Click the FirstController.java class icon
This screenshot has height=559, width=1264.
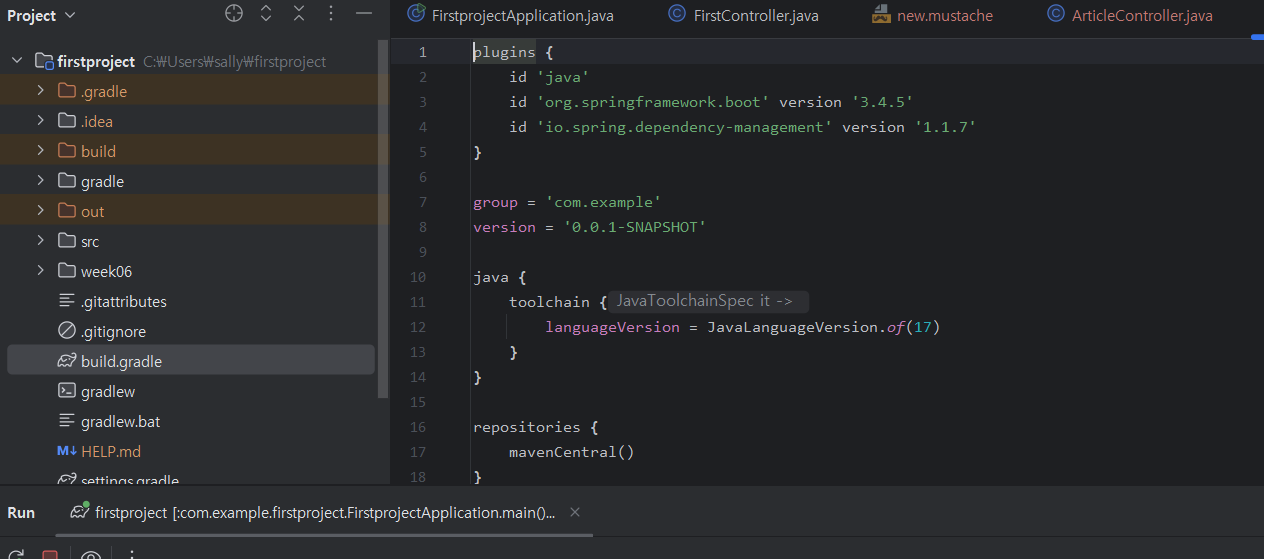point(677,14)
